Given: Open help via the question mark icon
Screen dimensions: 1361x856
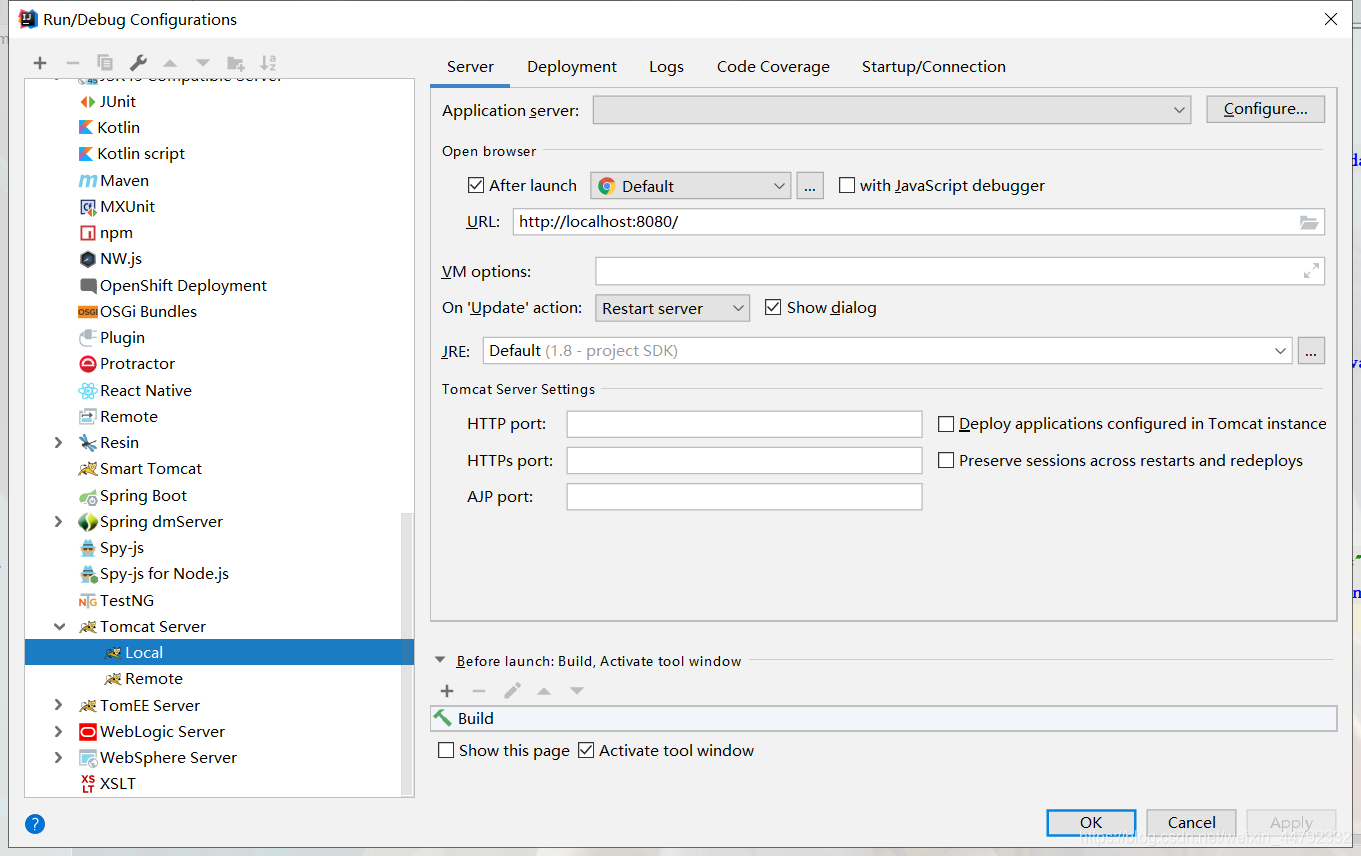Looking at the screenshot, I should coord(35,824).
